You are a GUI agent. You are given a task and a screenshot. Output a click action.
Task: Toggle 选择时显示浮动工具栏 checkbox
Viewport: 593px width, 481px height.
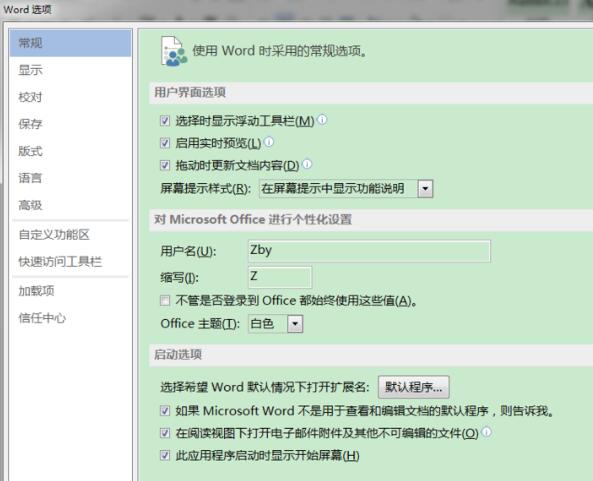click(x=165, y=121)
